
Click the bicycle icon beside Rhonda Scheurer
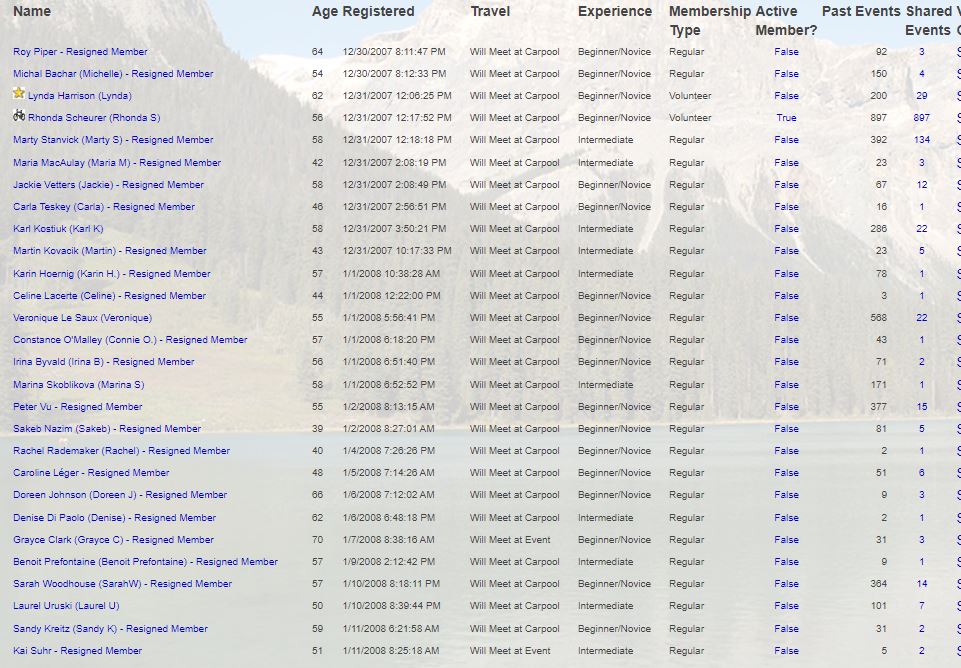(x=19, y=115)
